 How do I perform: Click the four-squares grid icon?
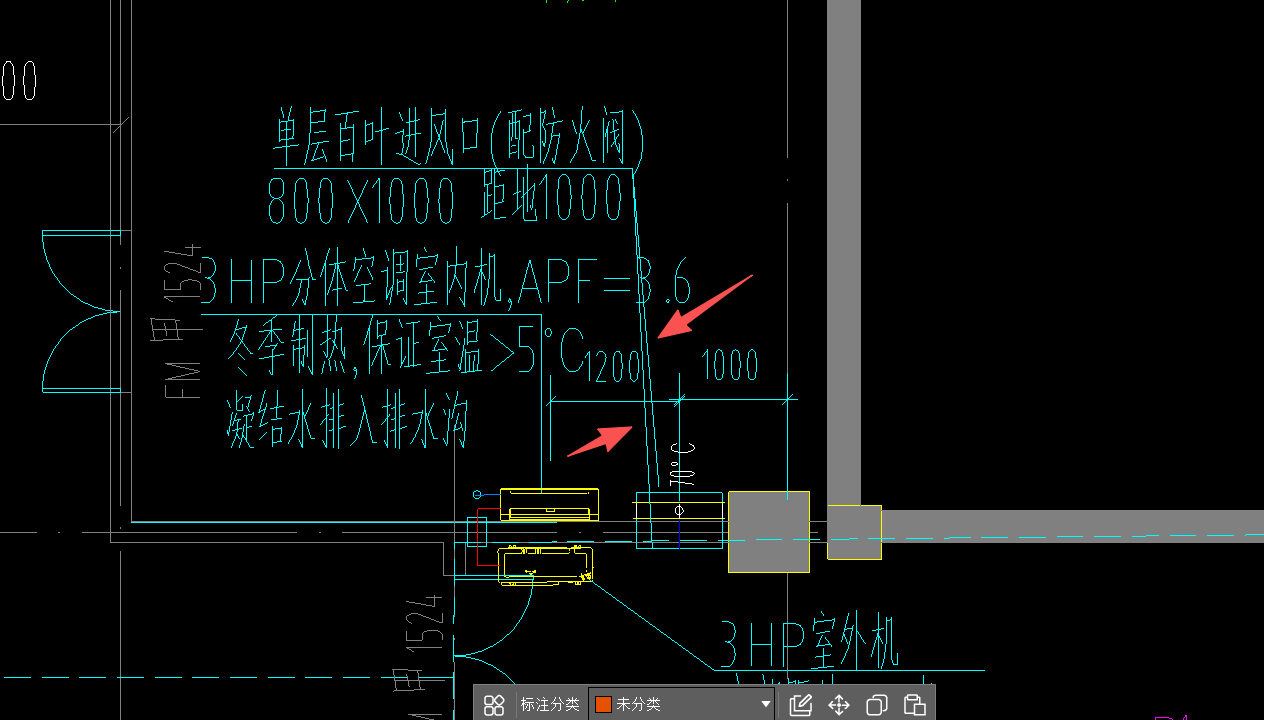495,705
